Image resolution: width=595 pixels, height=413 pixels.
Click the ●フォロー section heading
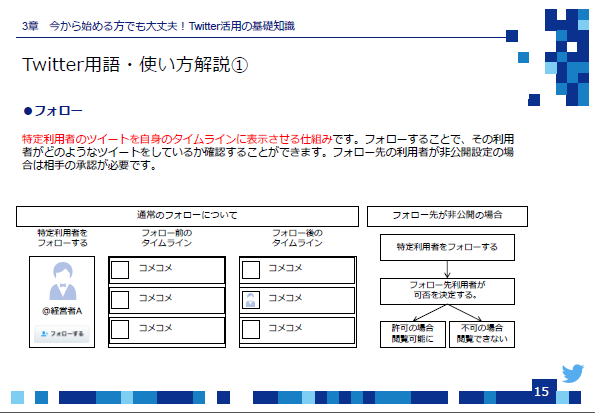point(53,111)
